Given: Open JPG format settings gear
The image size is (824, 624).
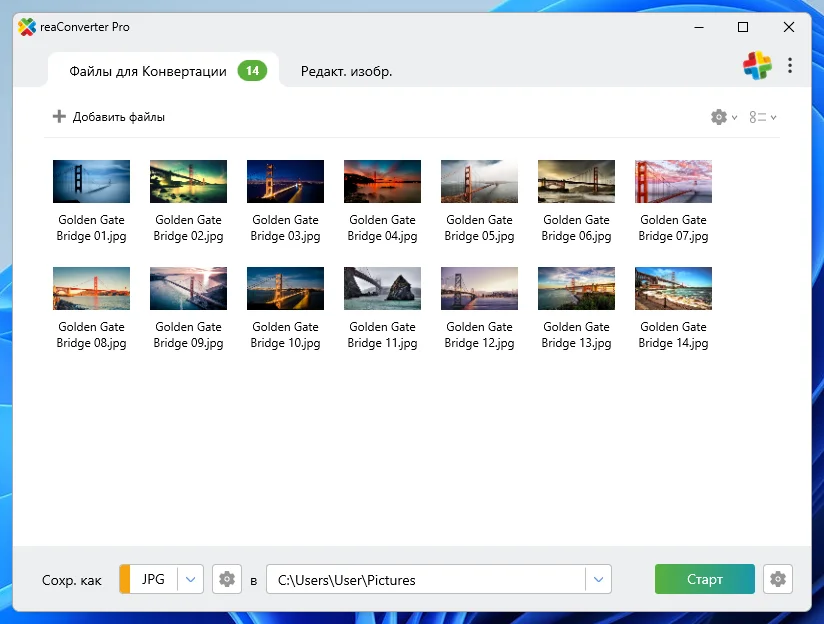Looking at the screenshot, I should pos(228,579).
